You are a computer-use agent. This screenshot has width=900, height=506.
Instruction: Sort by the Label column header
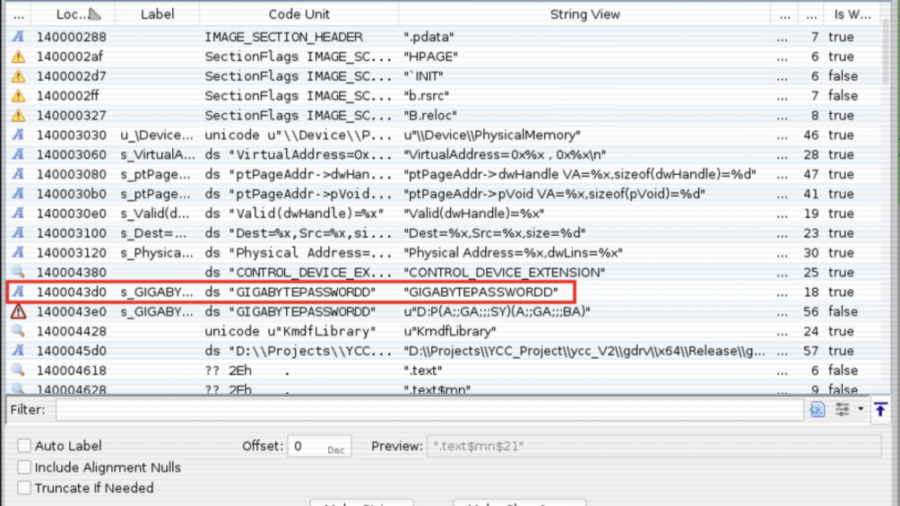[x=157, y=14]
